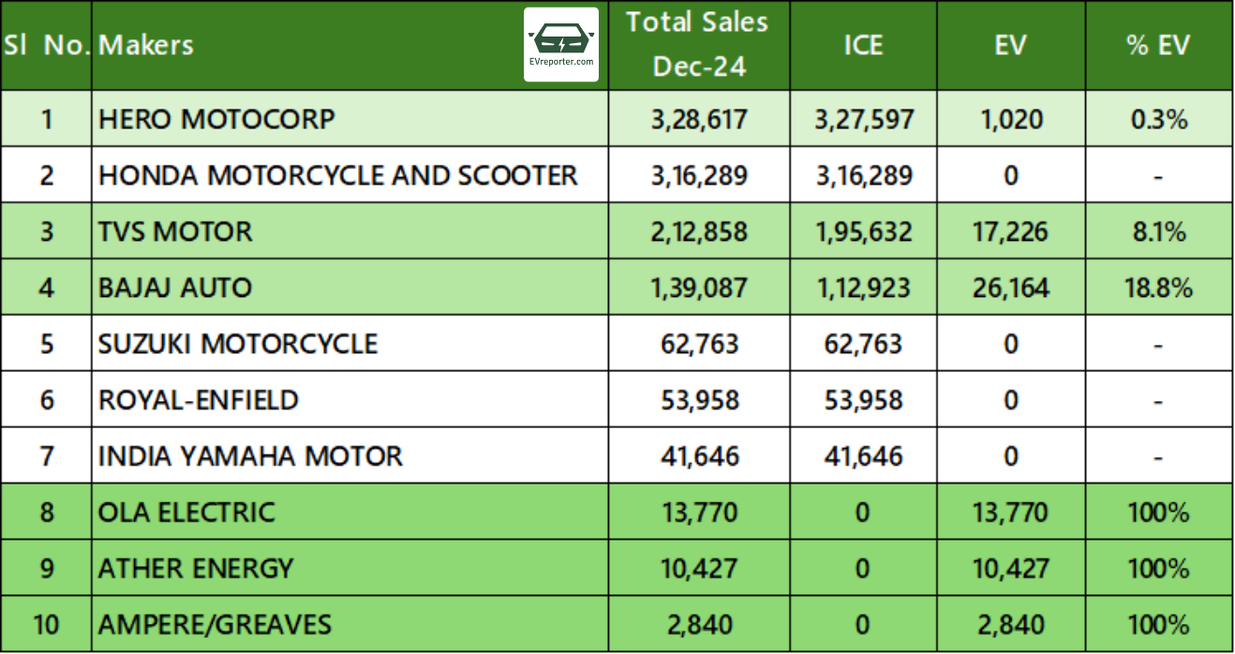Click serial number 8 in Ola row
The height and width of the screenshot is (654, 1235).
coord(47,512)
